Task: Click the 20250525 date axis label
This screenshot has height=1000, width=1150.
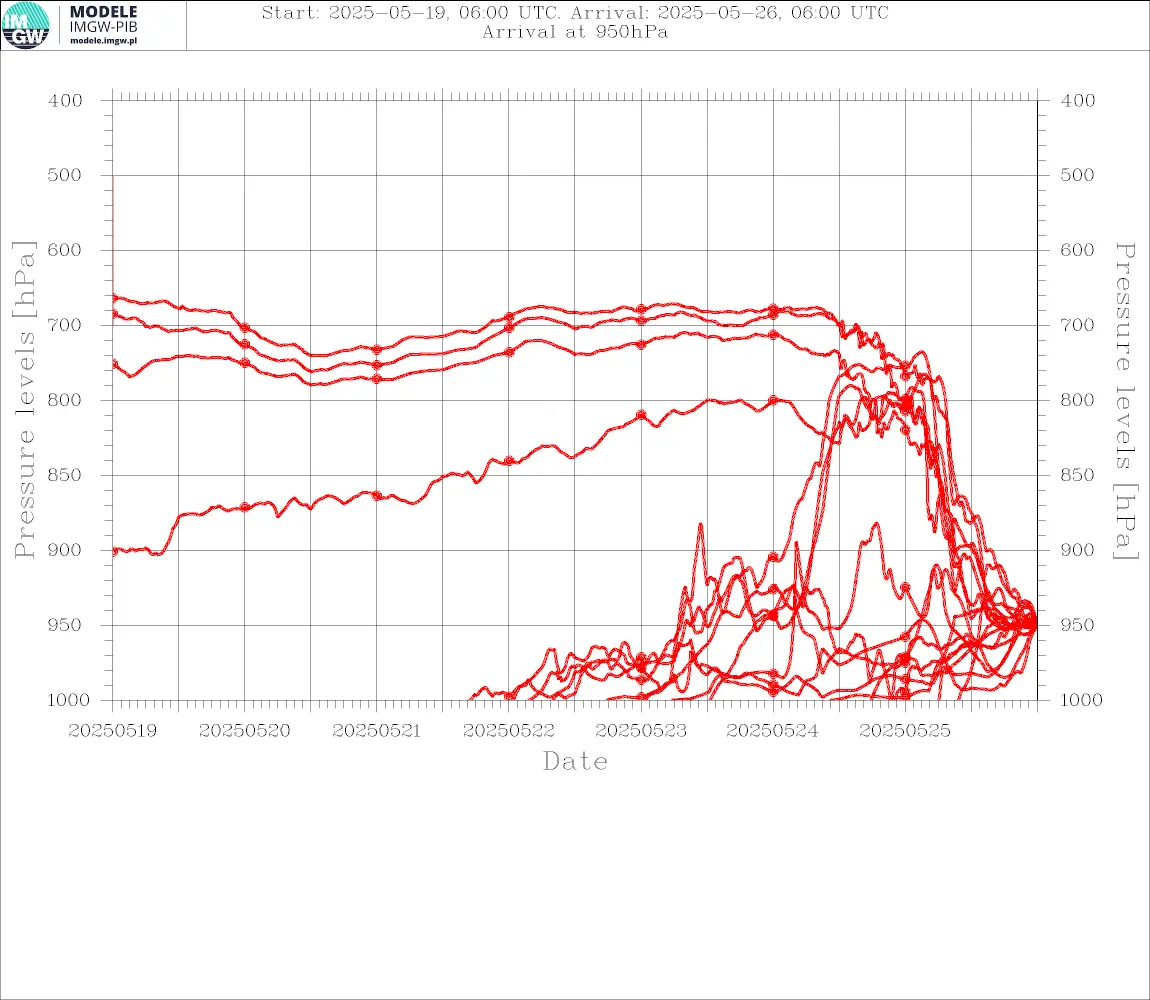Action: 905,731
